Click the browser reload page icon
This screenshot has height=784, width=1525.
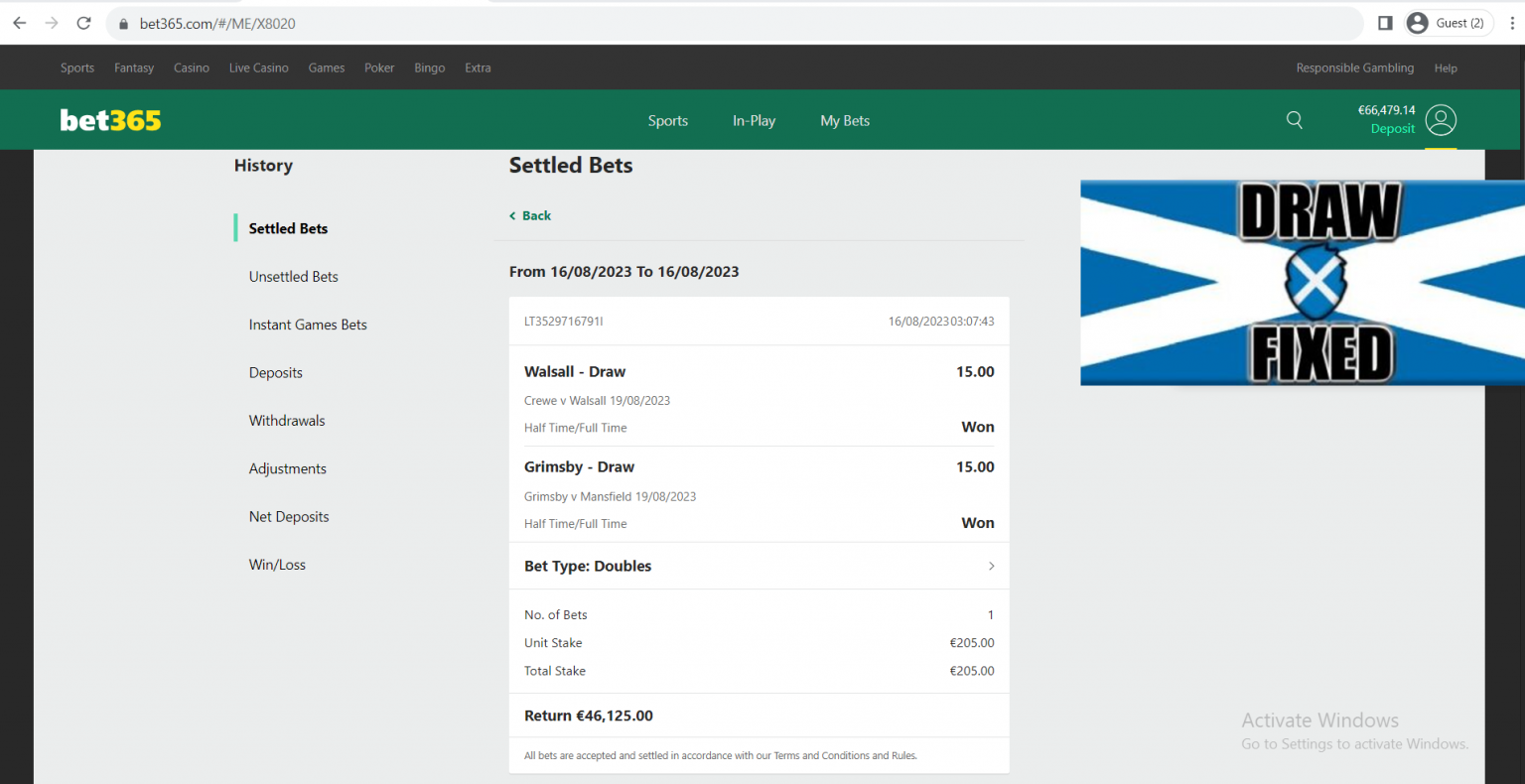pos(84,23)
